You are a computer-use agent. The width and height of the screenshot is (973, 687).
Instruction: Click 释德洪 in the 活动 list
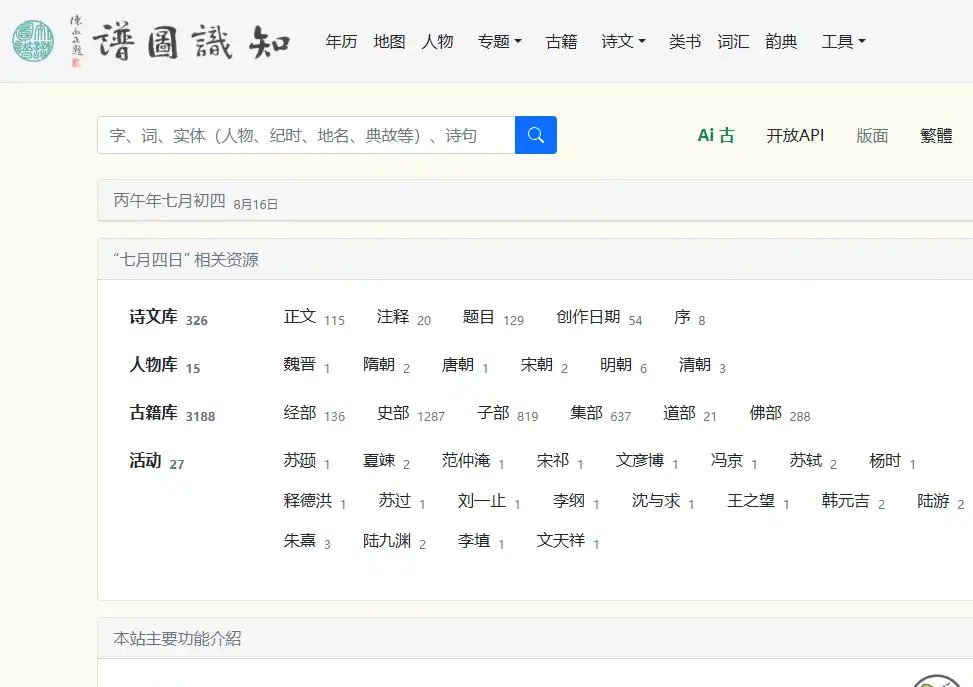(308, 501)
